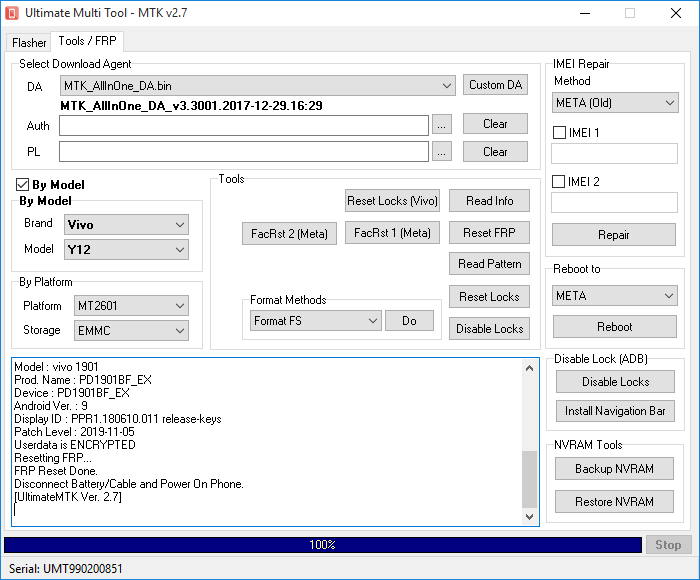The height and width of the screenshot is (580, 700).
Task: Click the 100% progress bar
Action: [x=323, y=545]
